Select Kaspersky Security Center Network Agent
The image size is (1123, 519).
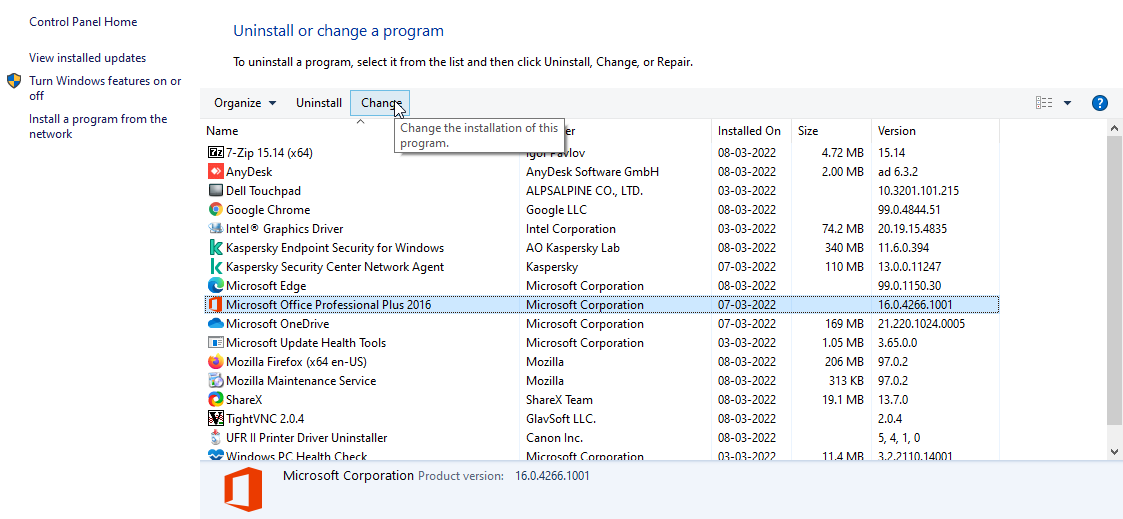pos(335,266)
